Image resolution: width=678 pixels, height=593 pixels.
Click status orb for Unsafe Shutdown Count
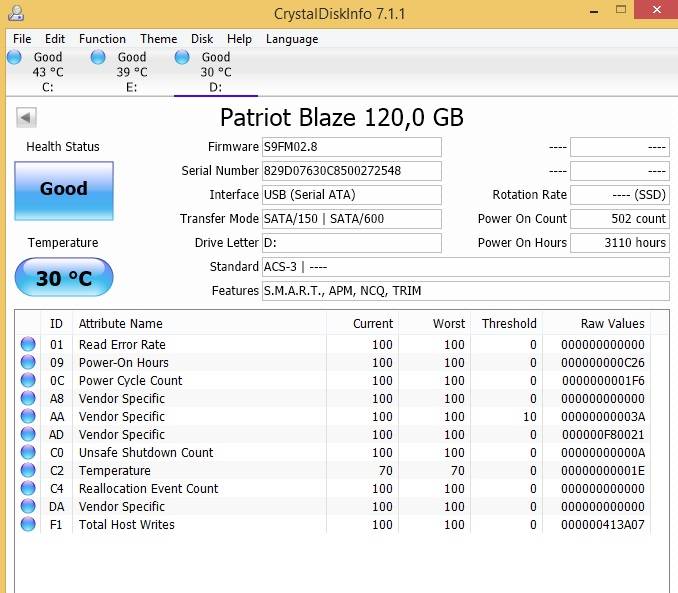pyautogui.click(x=28, y=452)
